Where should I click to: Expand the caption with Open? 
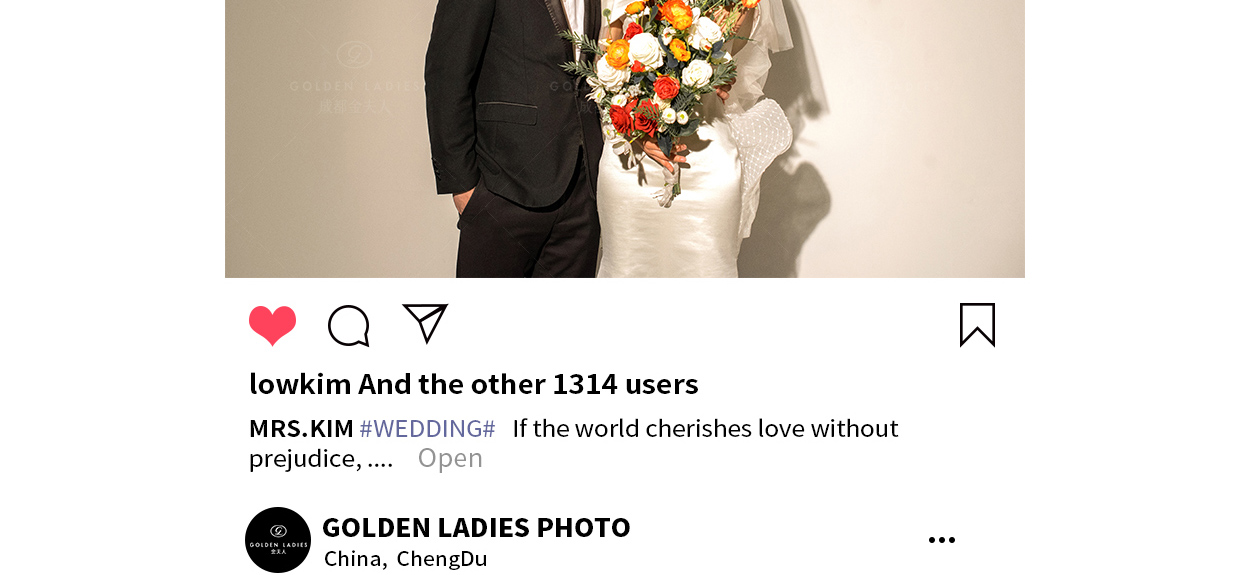(450, 458)
